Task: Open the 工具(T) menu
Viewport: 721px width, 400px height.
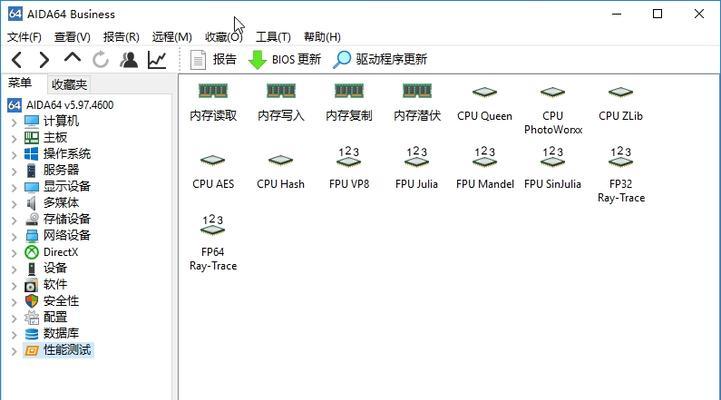Action: 273,37
